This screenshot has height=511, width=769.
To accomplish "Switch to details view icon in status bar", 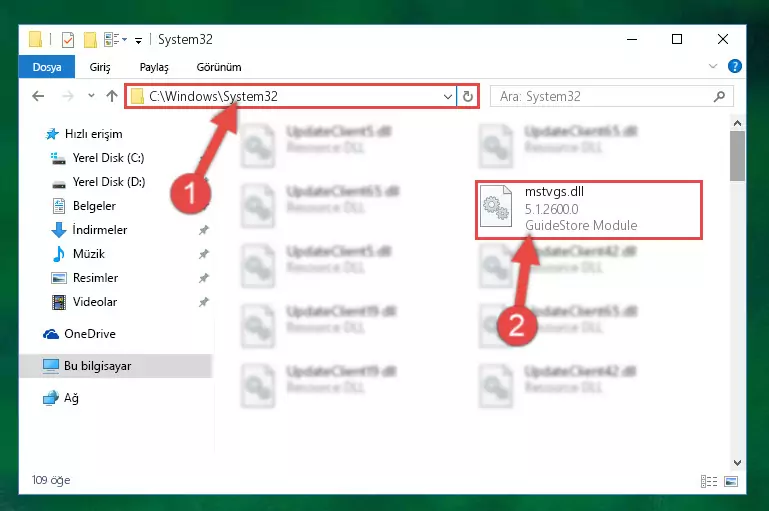I will [709, 482].
